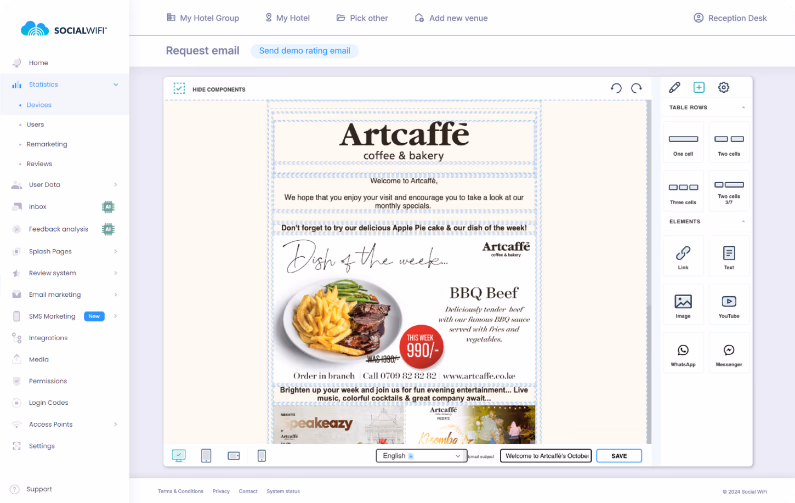
Task: Expand the User Data menu chevron
Action: click(116, 185)
